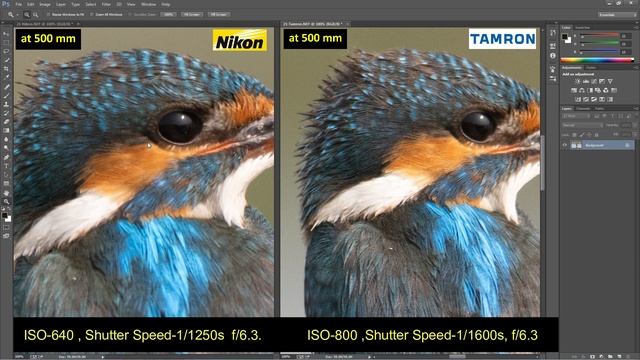This screenshot has width=640, height=360.
Task: Select the Pen tool
Action: [6, 157]
